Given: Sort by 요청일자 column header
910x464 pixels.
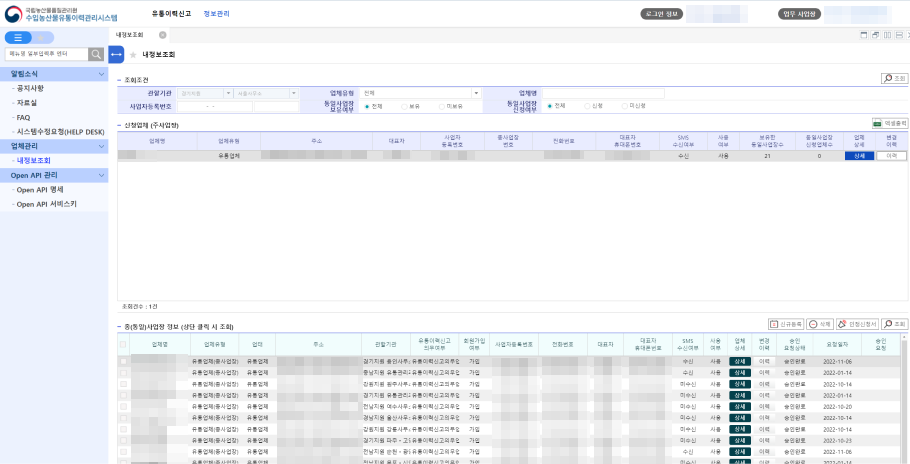Looking at the screenshot, I should click(837, 345).
